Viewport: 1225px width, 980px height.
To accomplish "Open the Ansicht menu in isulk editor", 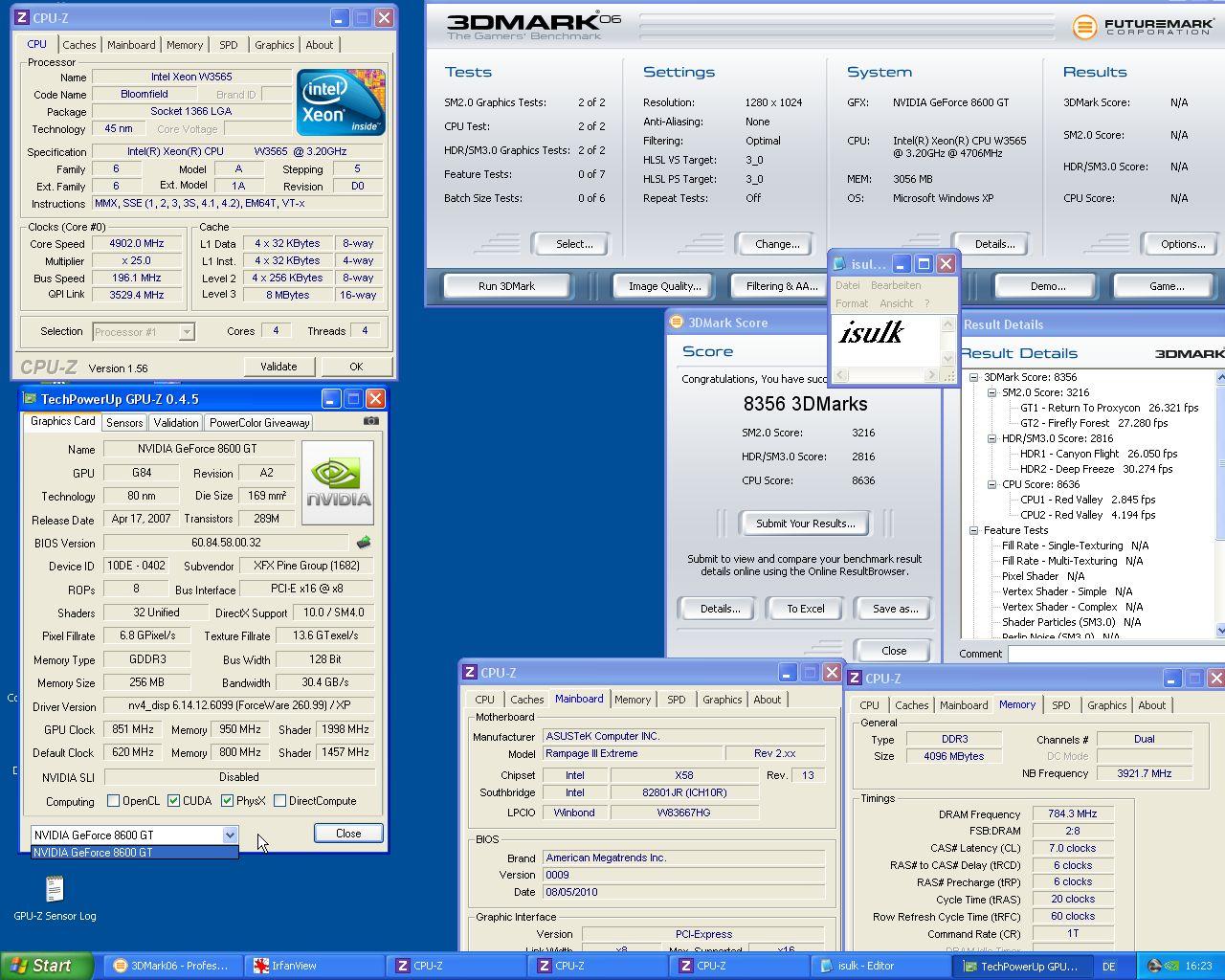I will (896, 303).
